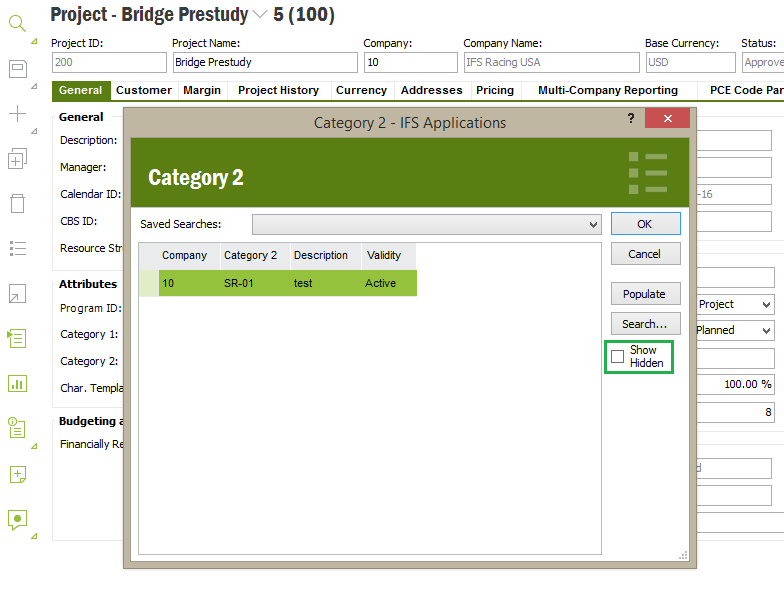Image resolution: width=784 pixels, height=600 pixels.
Task: Open the Margin tab
Action: click(202, 90)
